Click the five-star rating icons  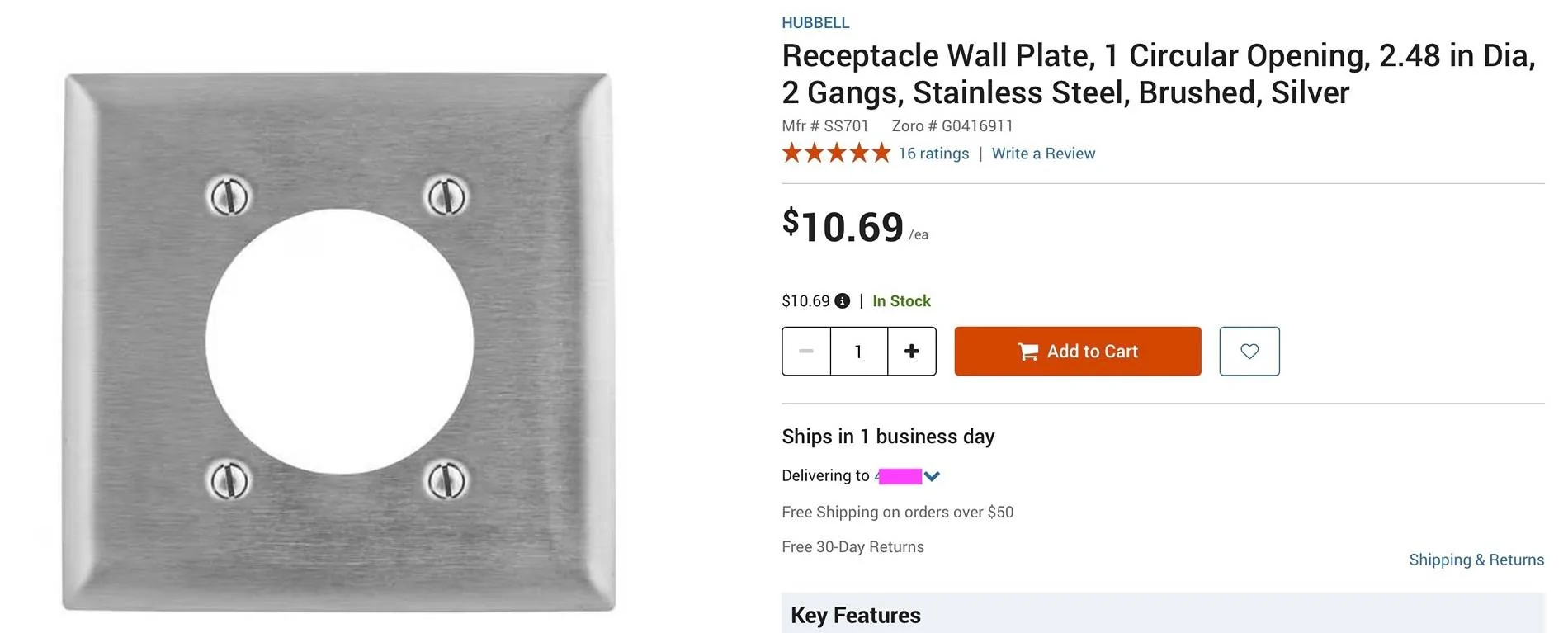(x=836, y=154)
